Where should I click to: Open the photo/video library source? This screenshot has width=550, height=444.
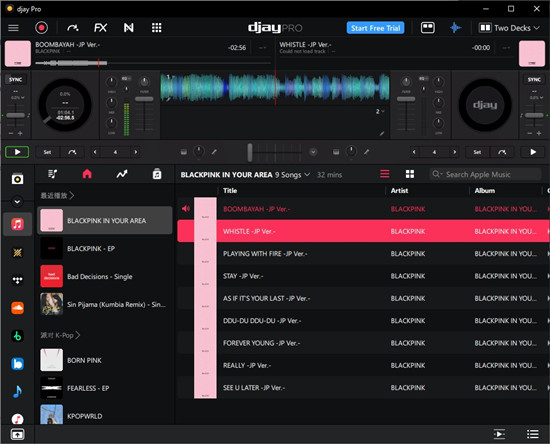(17, 179)
